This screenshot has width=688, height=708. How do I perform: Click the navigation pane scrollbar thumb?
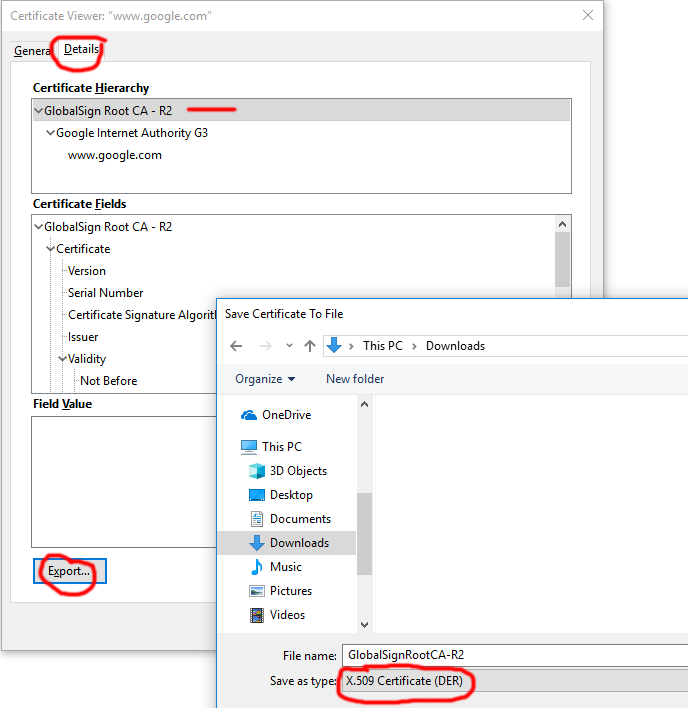coord(364,534)
